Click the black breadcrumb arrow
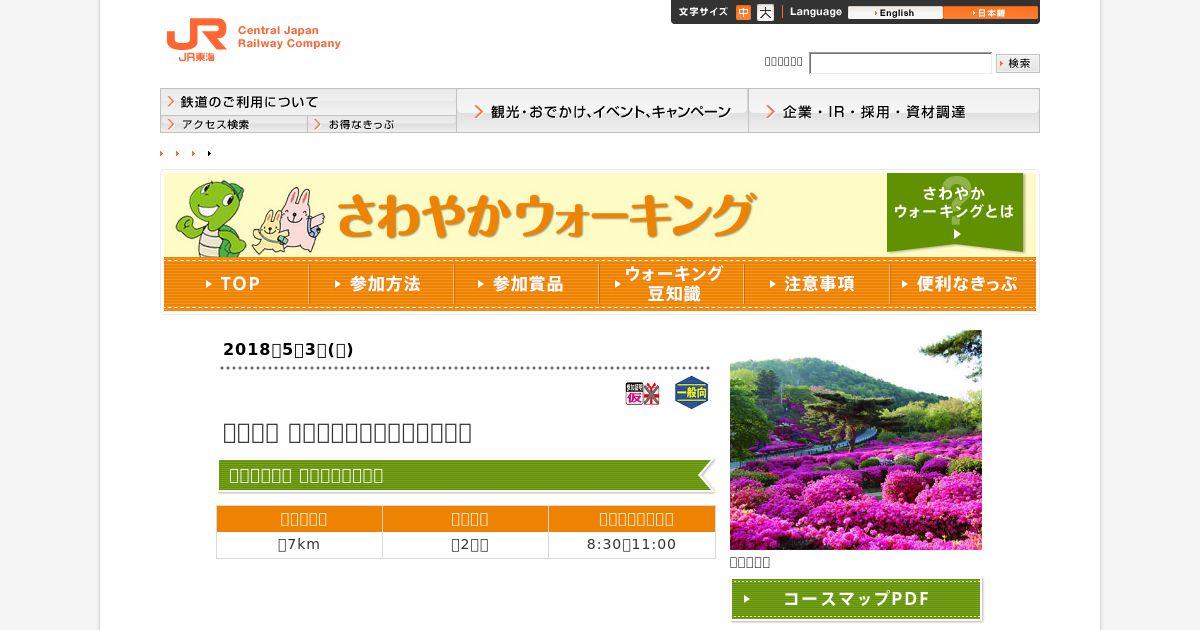This screenshot has height=630, width=1200. tap(209, 153)
